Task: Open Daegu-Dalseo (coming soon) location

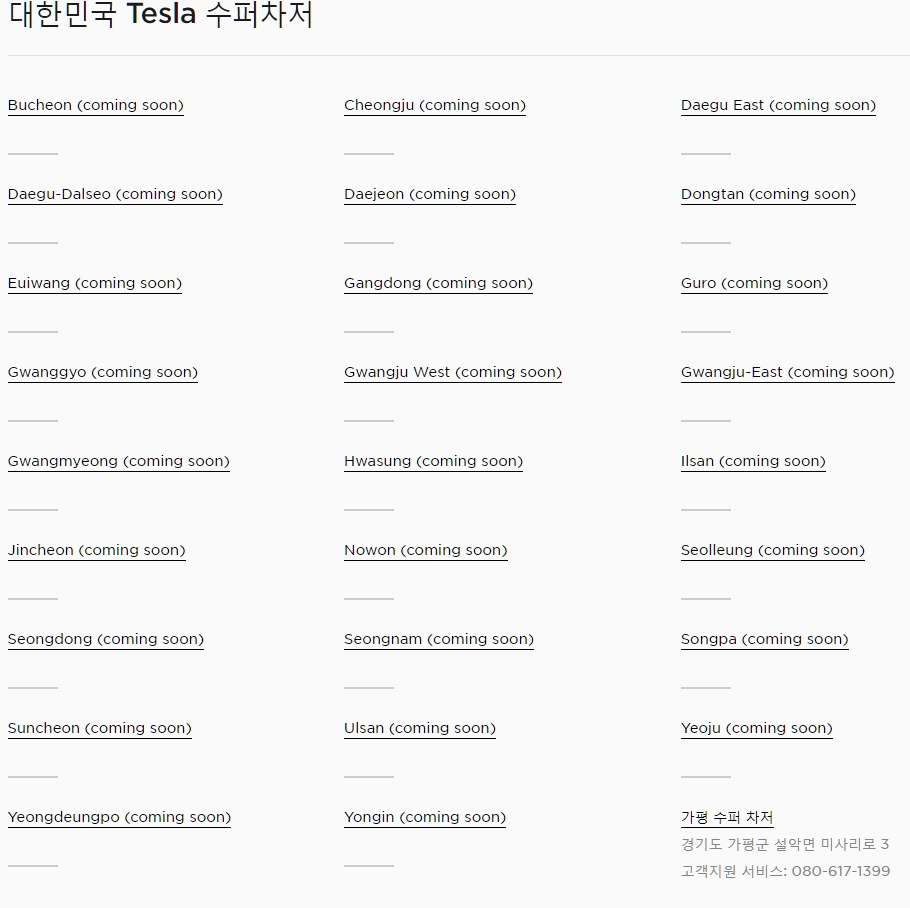Action: pyautogui.click(x=115, y=195)
